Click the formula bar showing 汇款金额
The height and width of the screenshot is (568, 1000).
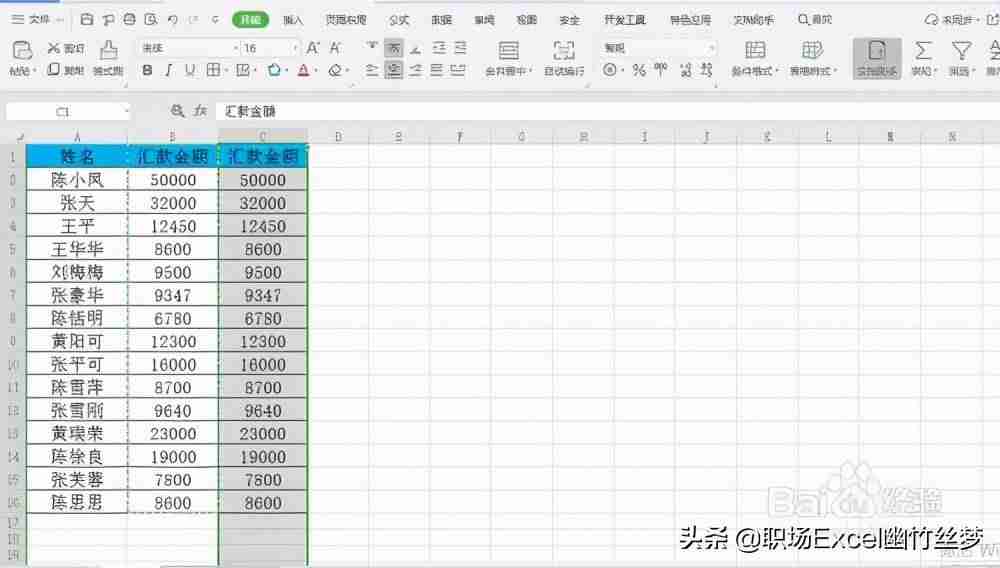point(606,111)
